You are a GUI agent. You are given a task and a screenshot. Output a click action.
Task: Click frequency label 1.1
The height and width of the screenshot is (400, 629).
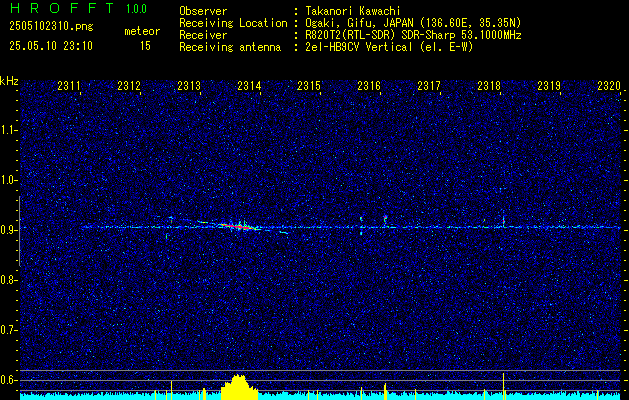(x=9, y=130)
